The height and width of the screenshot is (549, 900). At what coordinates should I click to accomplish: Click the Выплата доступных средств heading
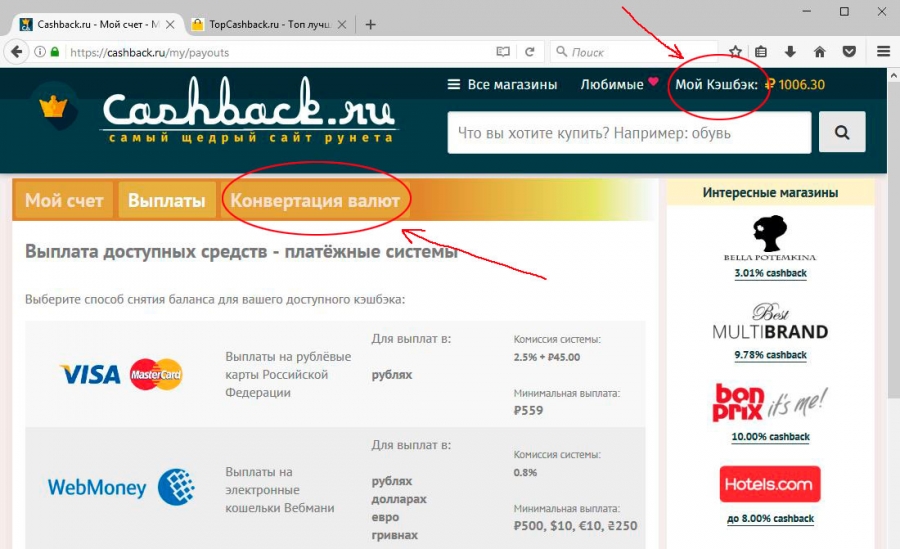tap(242, 252)
